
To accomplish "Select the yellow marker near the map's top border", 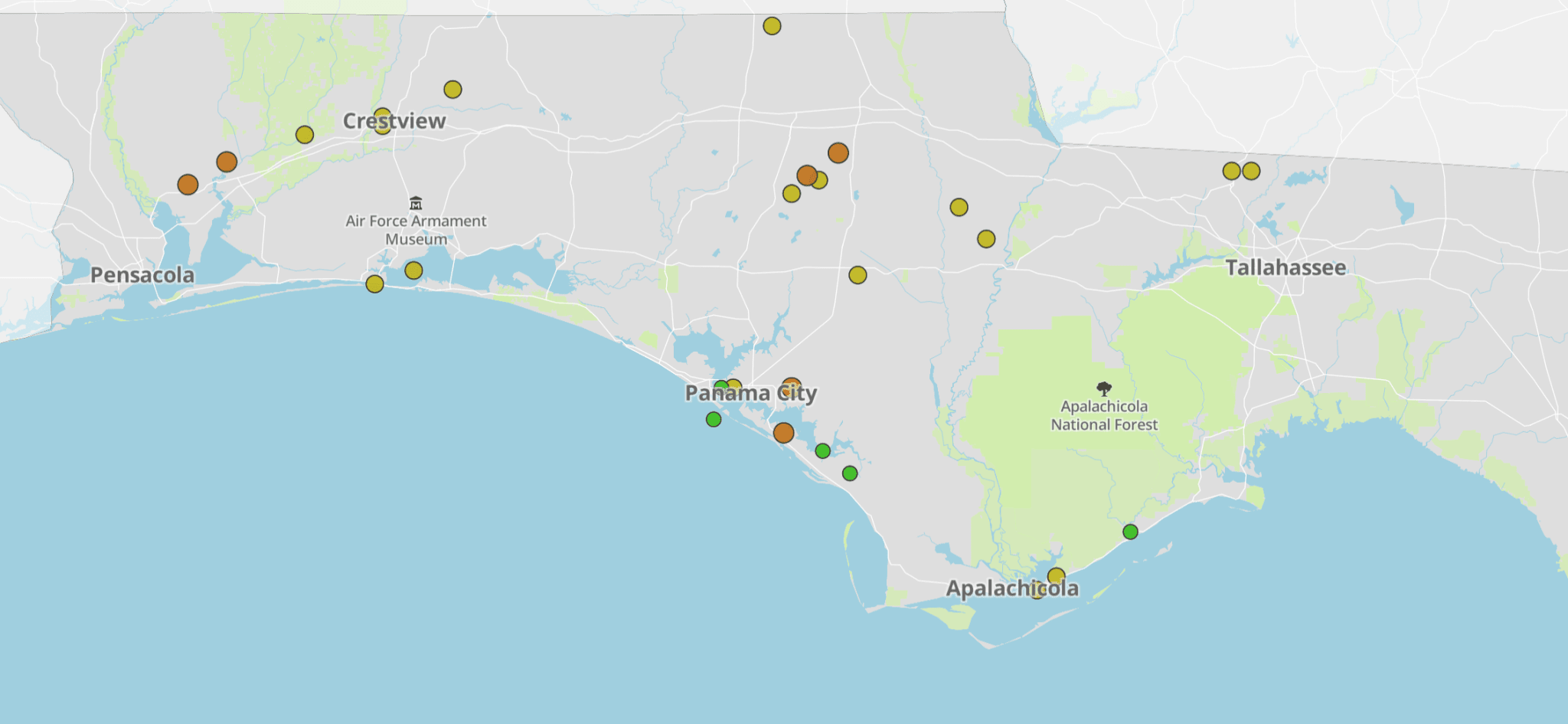I will pyautogui.click(x=772, y=26).
